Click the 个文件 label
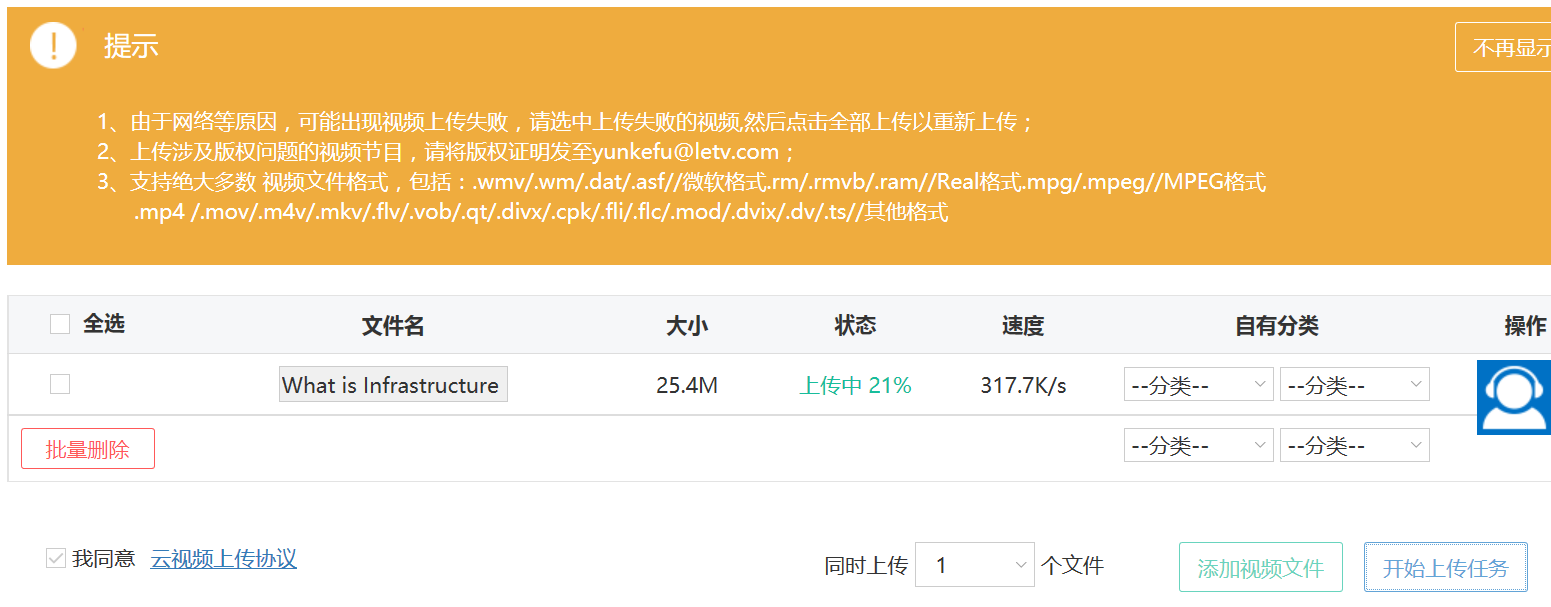 pyautogui.click(x=1072, y=565)
